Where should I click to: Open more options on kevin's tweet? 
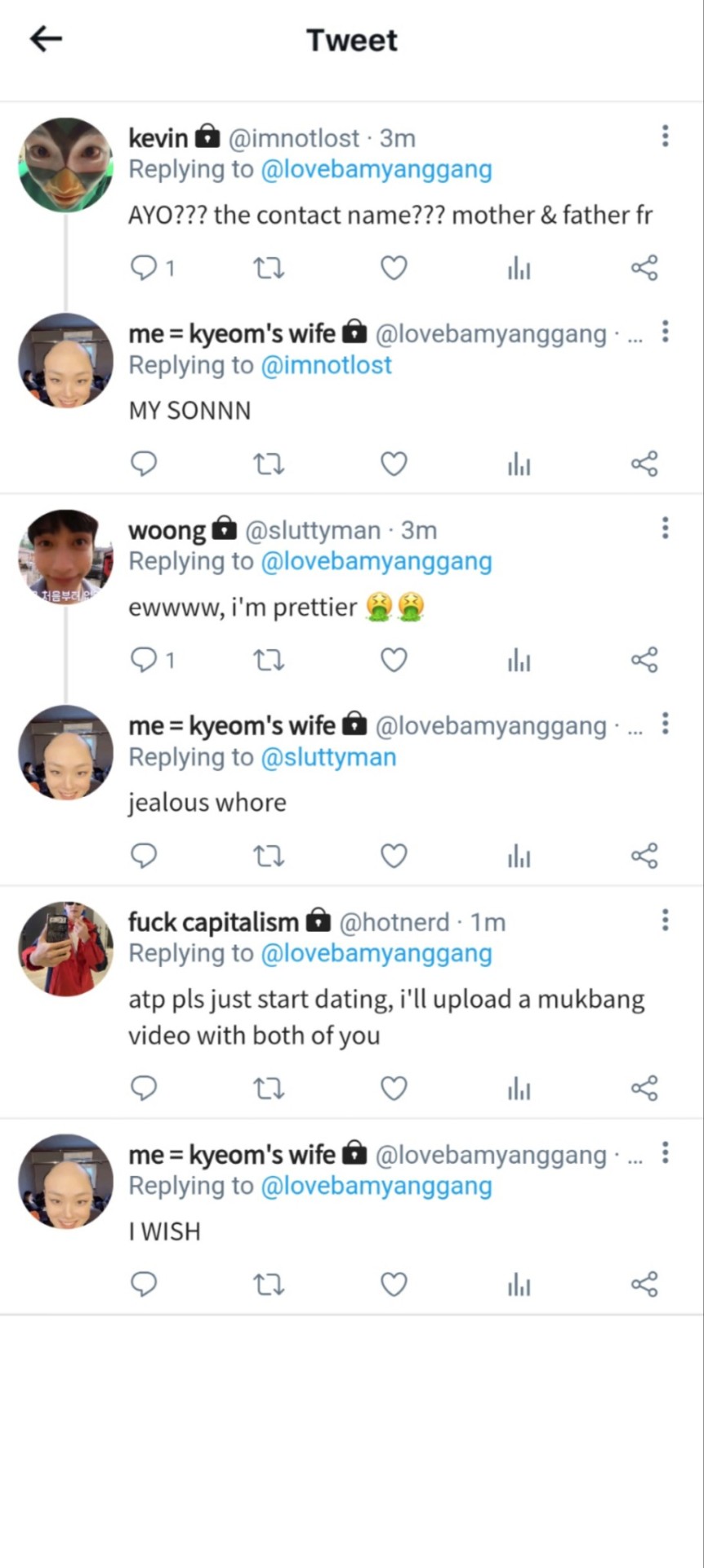coord(666,136)
